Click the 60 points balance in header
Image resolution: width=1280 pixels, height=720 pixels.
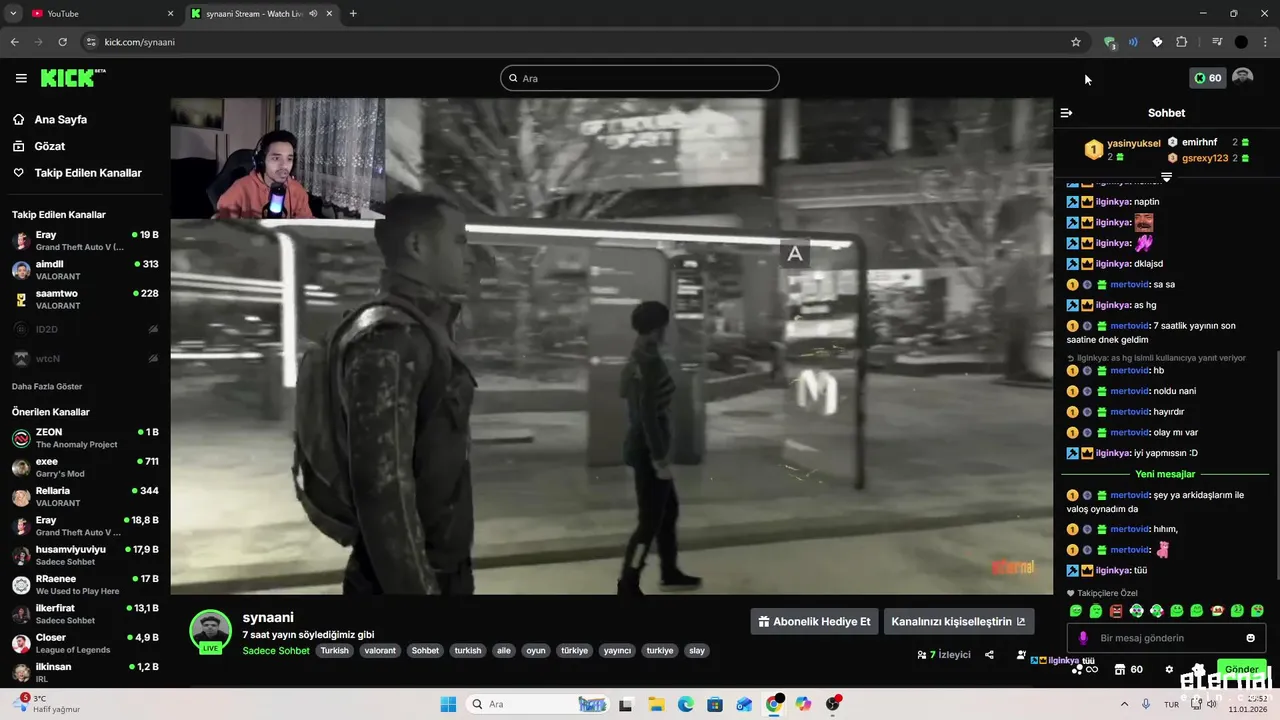pos(1208,78)
